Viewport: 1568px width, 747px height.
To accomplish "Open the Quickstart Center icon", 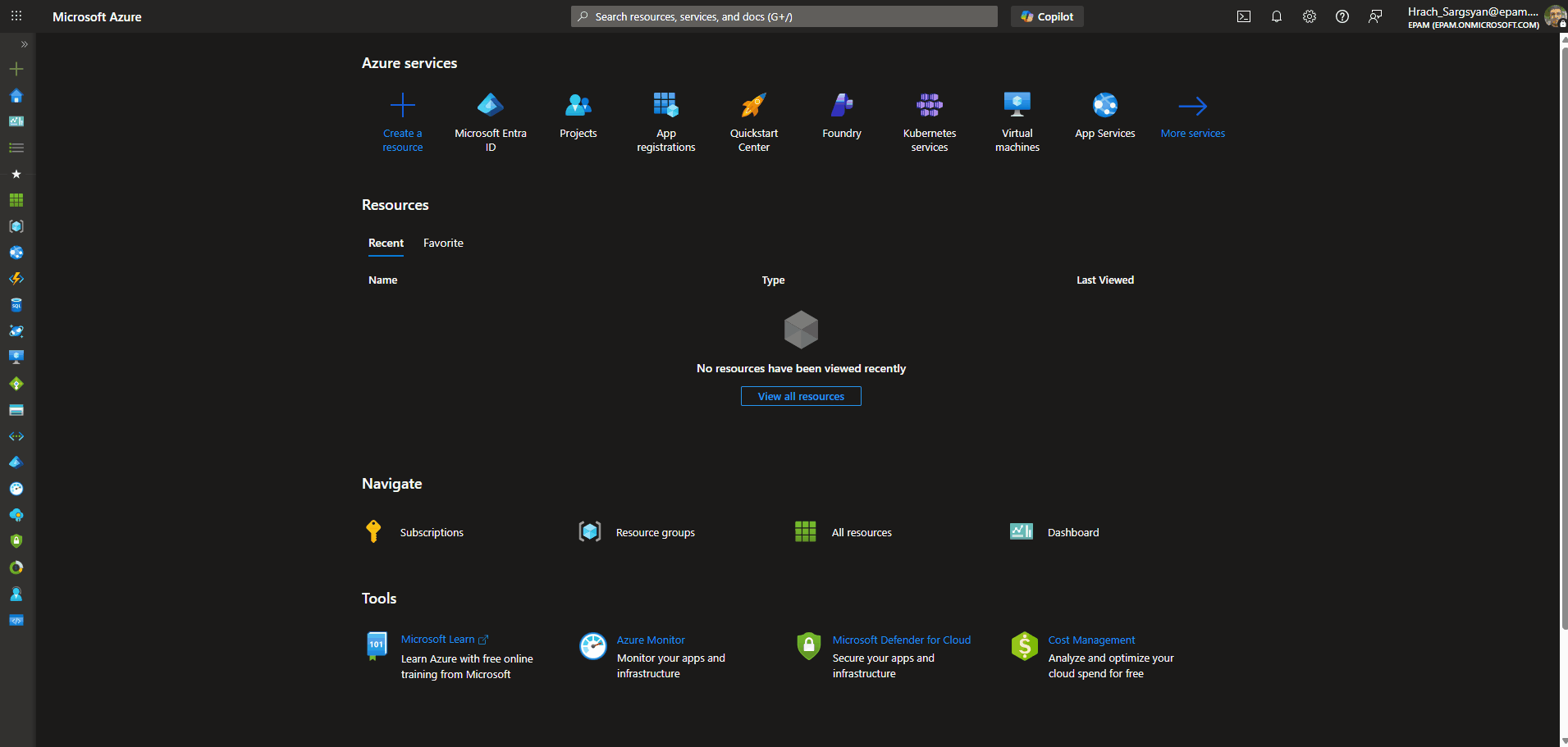I will [x=752, y=115].
